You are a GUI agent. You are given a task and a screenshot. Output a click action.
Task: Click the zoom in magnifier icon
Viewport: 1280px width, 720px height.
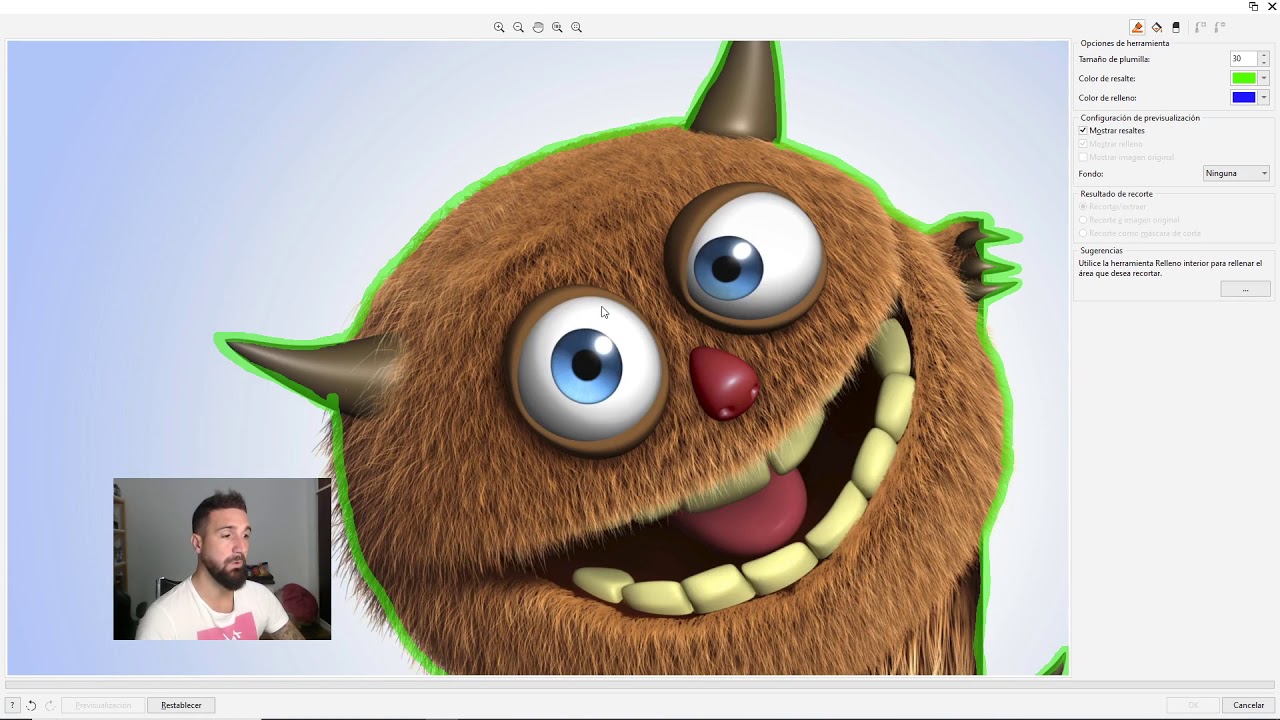click(499, 27)
